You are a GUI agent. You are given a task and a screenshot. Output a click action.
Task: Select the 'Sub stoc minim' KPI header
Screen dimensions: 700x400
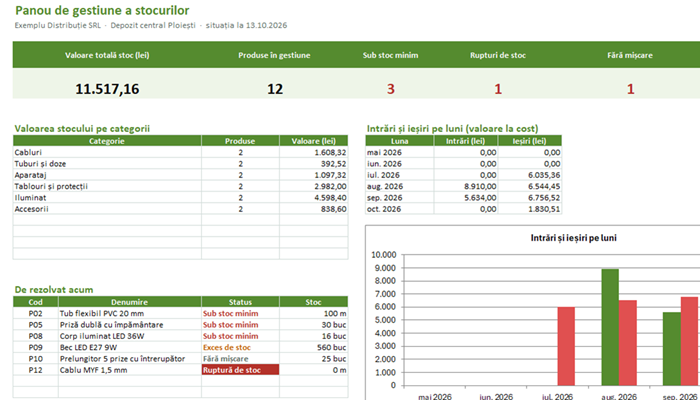[x=391, y=55]
